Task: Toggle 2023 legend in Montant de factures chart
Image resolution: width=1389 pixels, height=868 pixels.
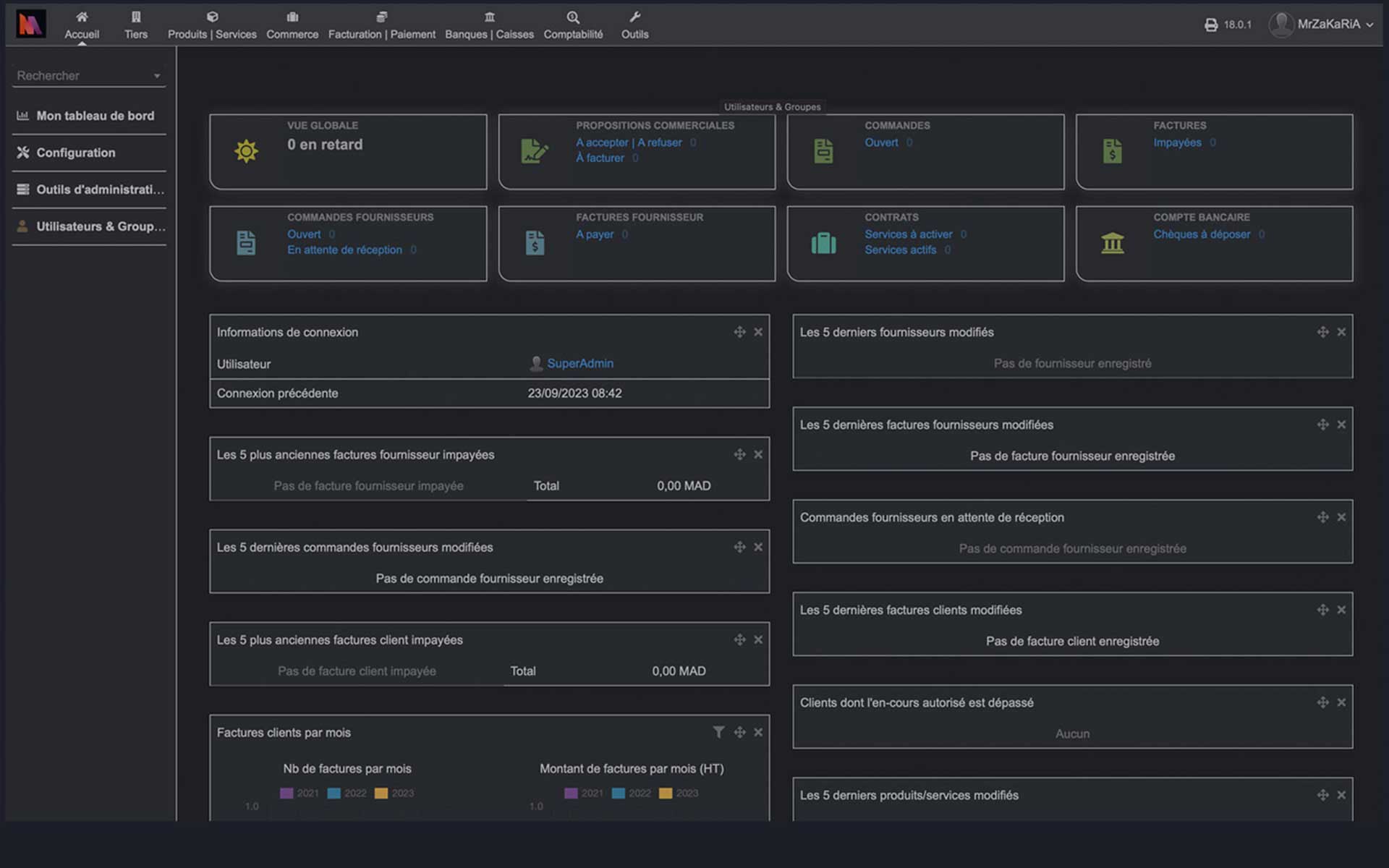Action: 678,793
